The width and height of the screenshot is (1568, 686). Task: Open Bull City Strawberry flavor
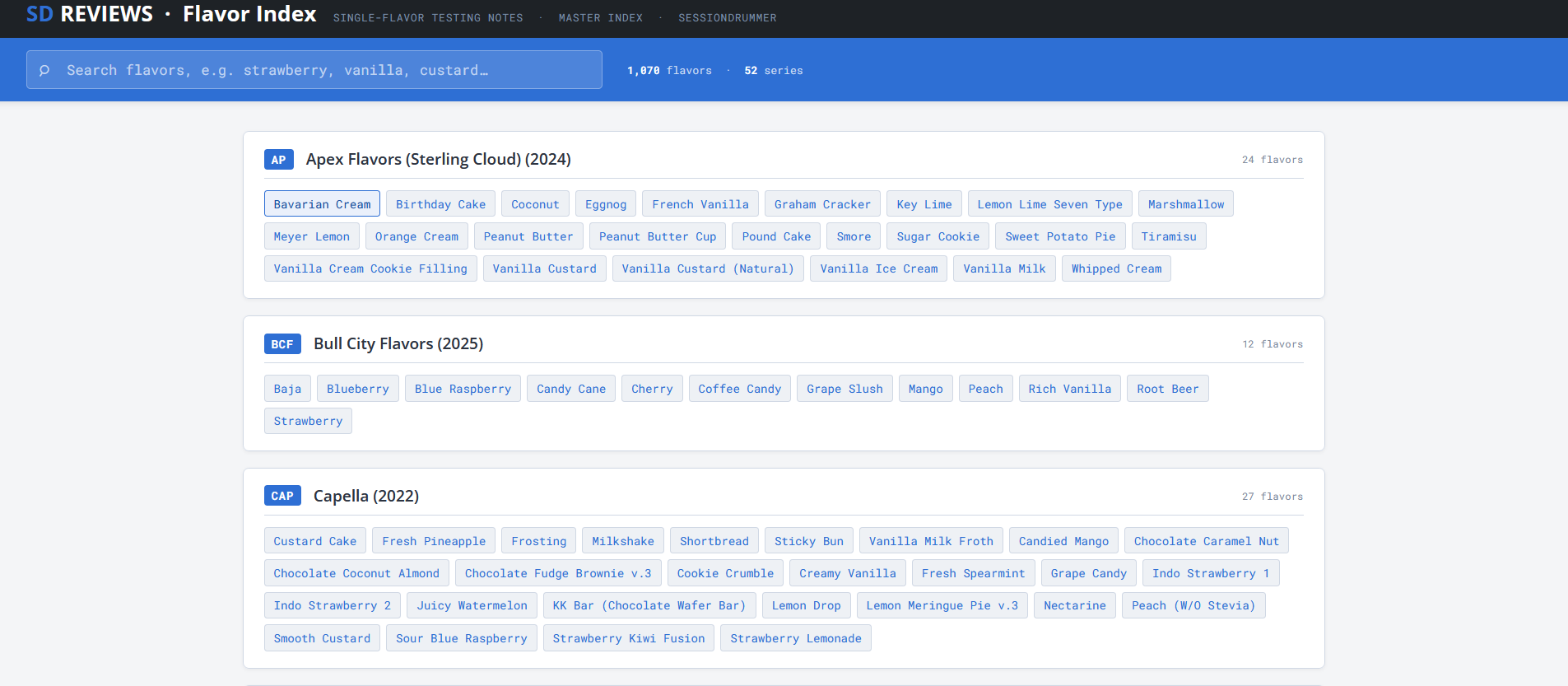tap(308, 421)
